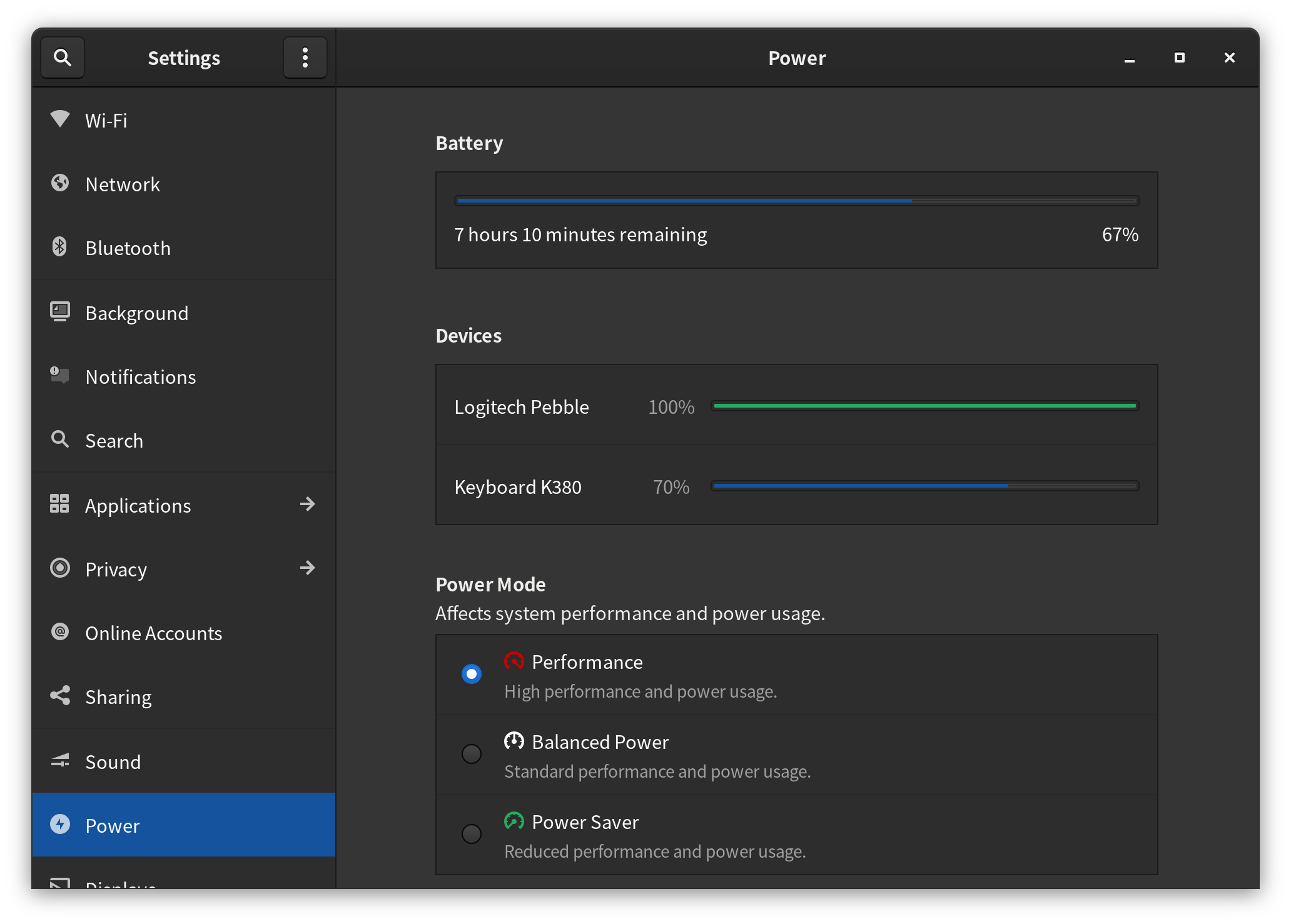Open Network settings via globe icon
Viewport: 1291px width, 924px height.
click(x=60, y=184)
